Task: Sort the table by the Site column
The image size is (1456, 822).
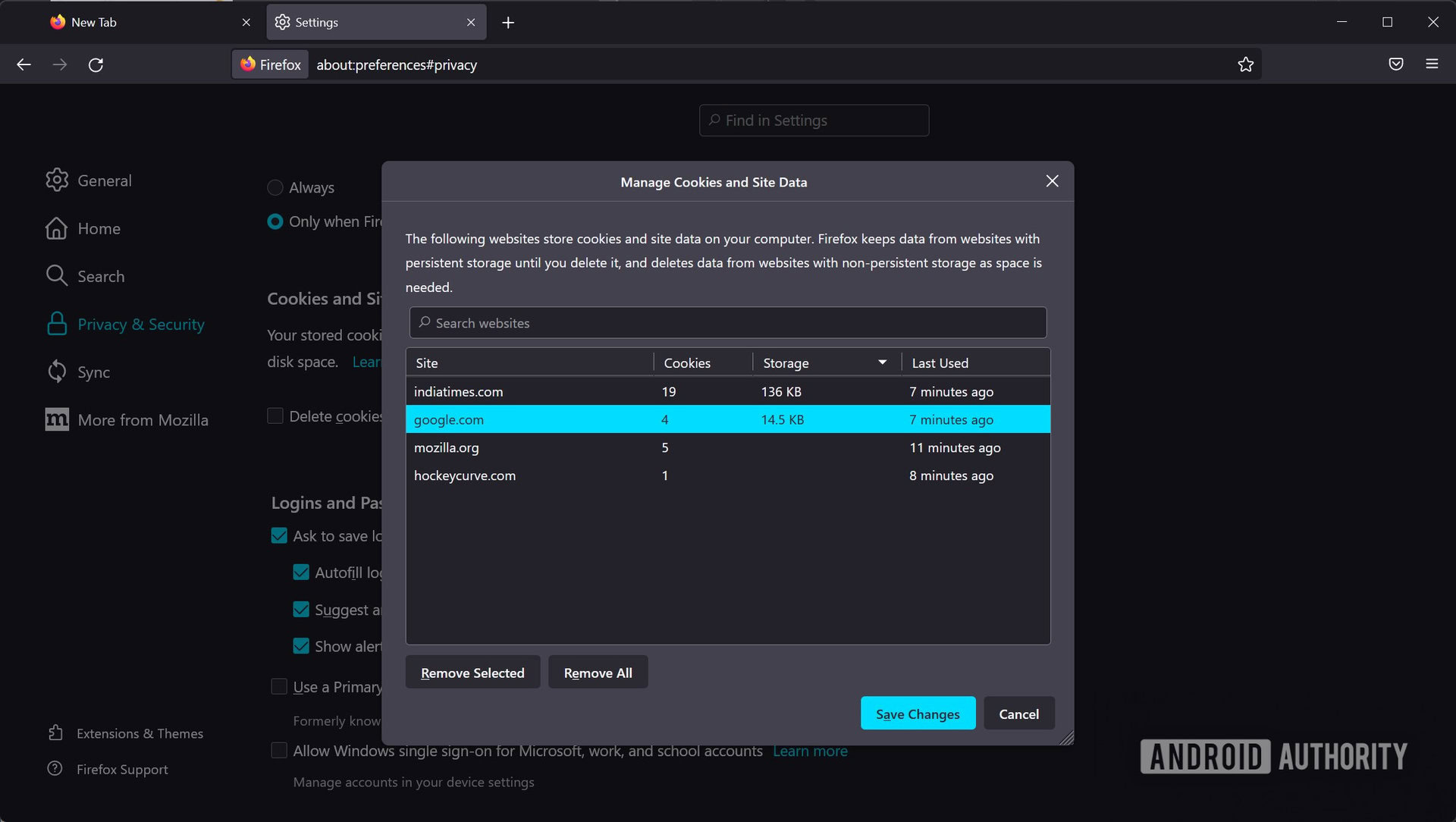Action: click(x=530, y=362)
